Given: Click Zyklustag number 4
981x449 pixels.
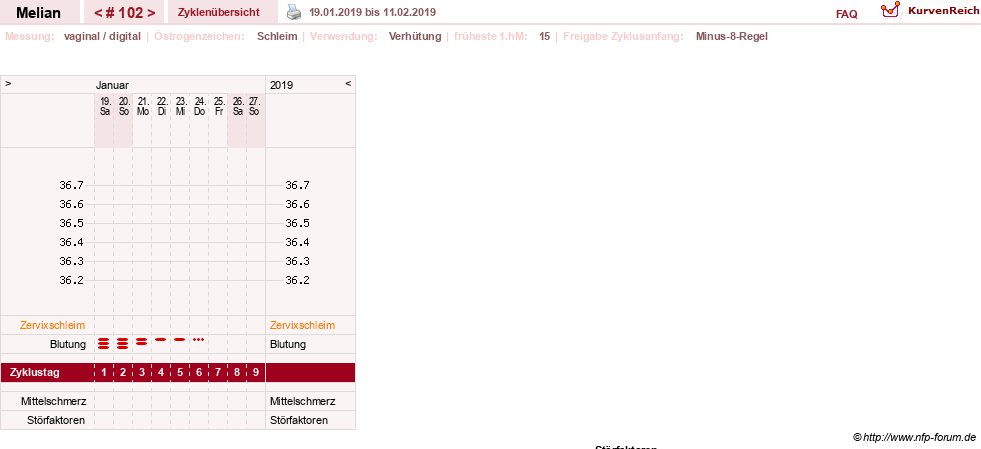Looking at the screenshot, I should pos(161,373).
